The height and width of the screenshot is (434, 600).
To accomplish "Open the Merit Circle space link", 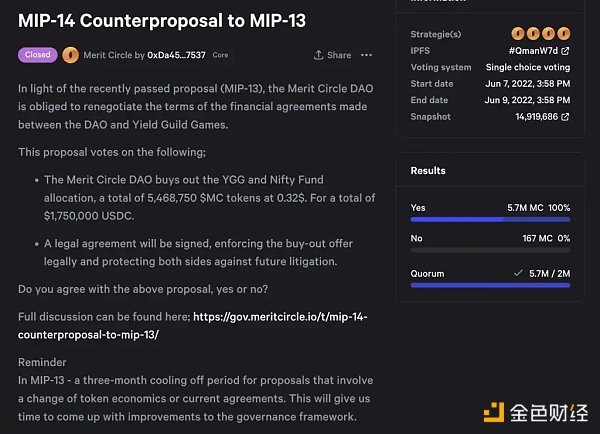I will 114,55.
